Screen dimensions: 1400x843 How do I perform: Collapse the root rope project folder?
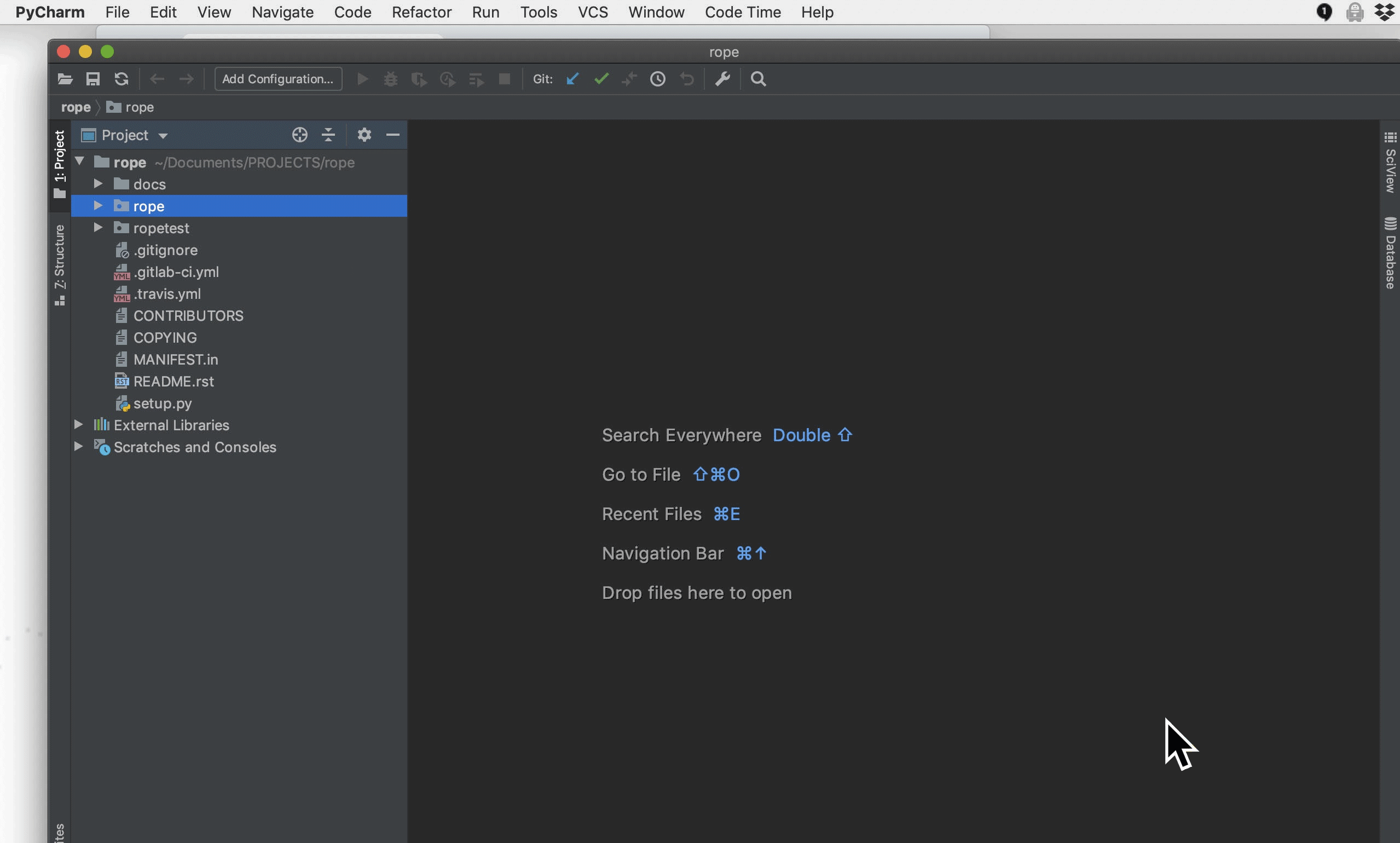pos(79,161)
